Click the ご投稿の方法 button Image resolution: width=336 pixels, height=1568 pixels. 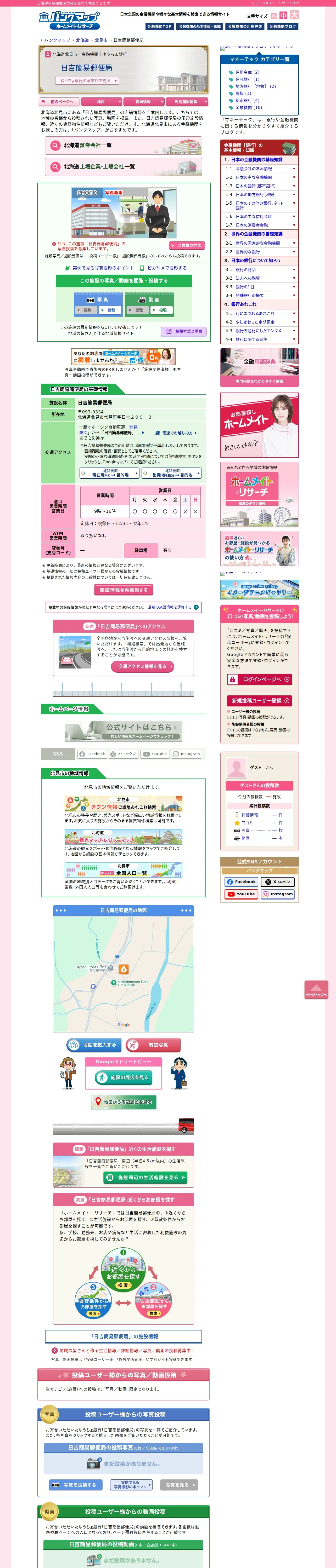coord(187,245)
